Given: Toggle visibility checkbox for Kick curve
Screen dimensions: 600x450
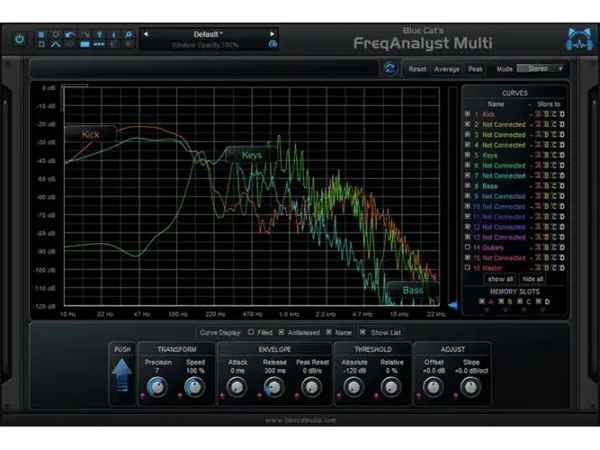Looking at the screenshot, I should point(467,114).
